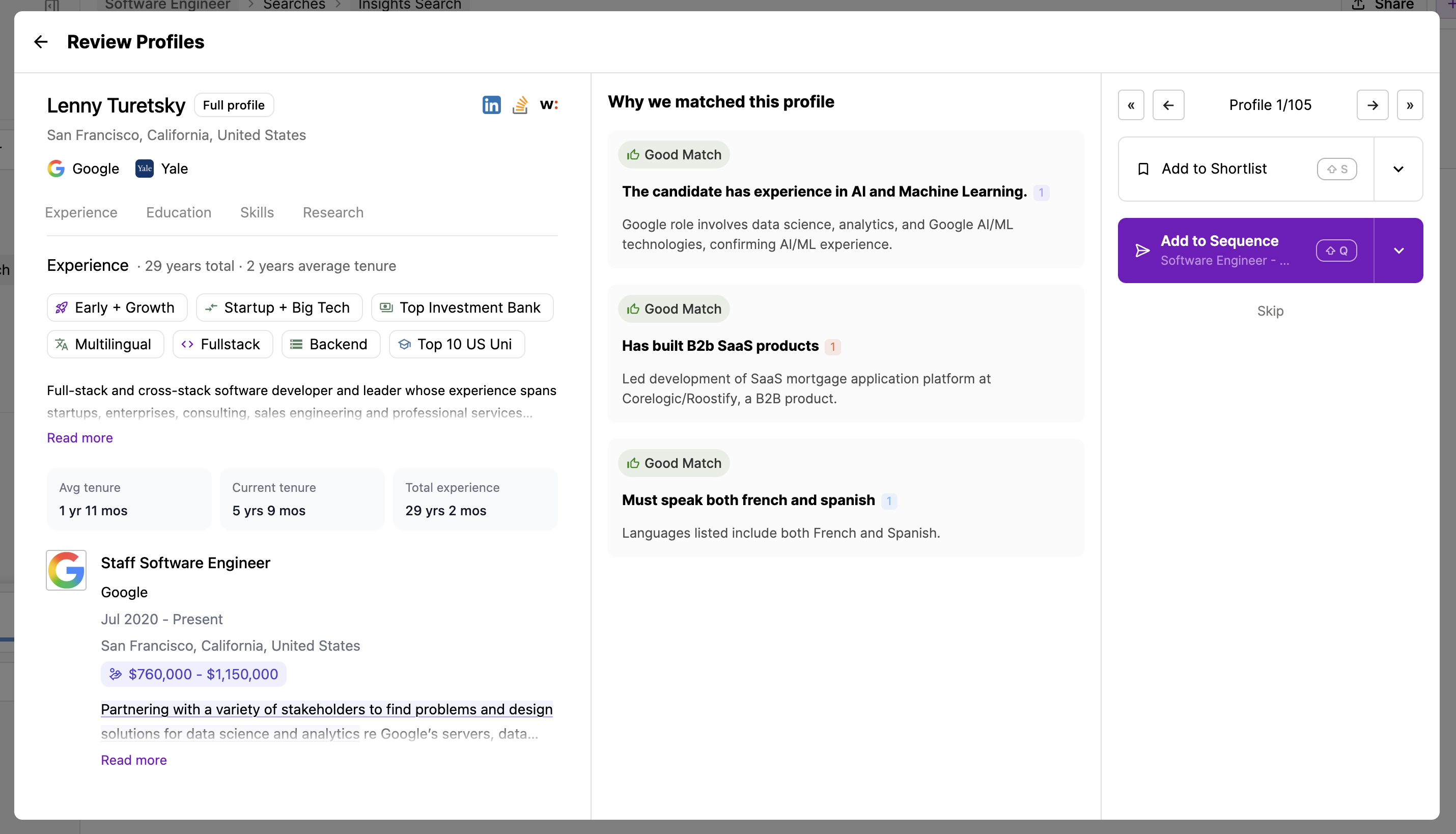
Task: Skip this profile
Action: click(1270, 311)
